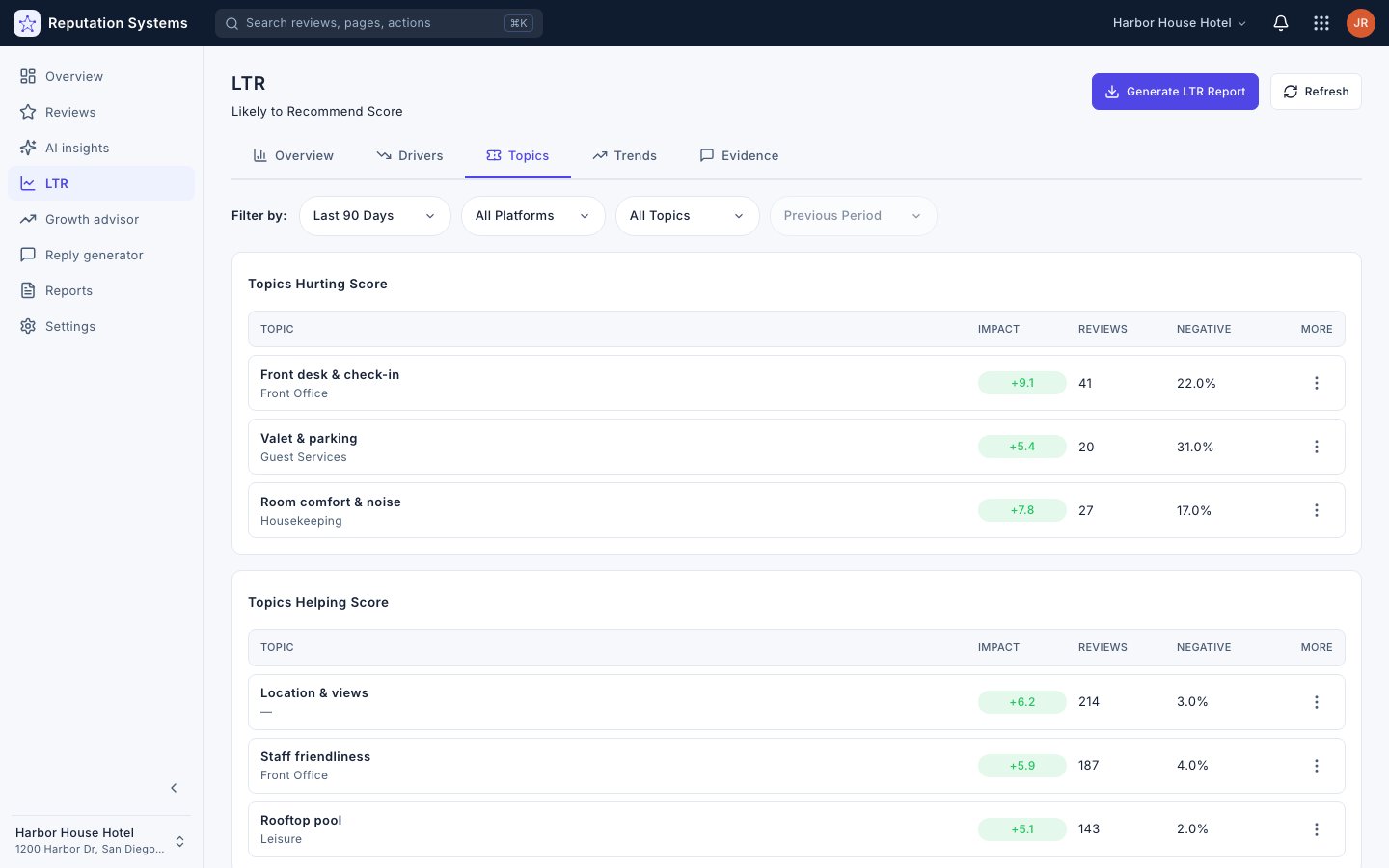The width and height of the screenshot is (1389, 868).
Task: Click the speech bubble icon on Evidence tab
Action: click(x=707, y=155)
